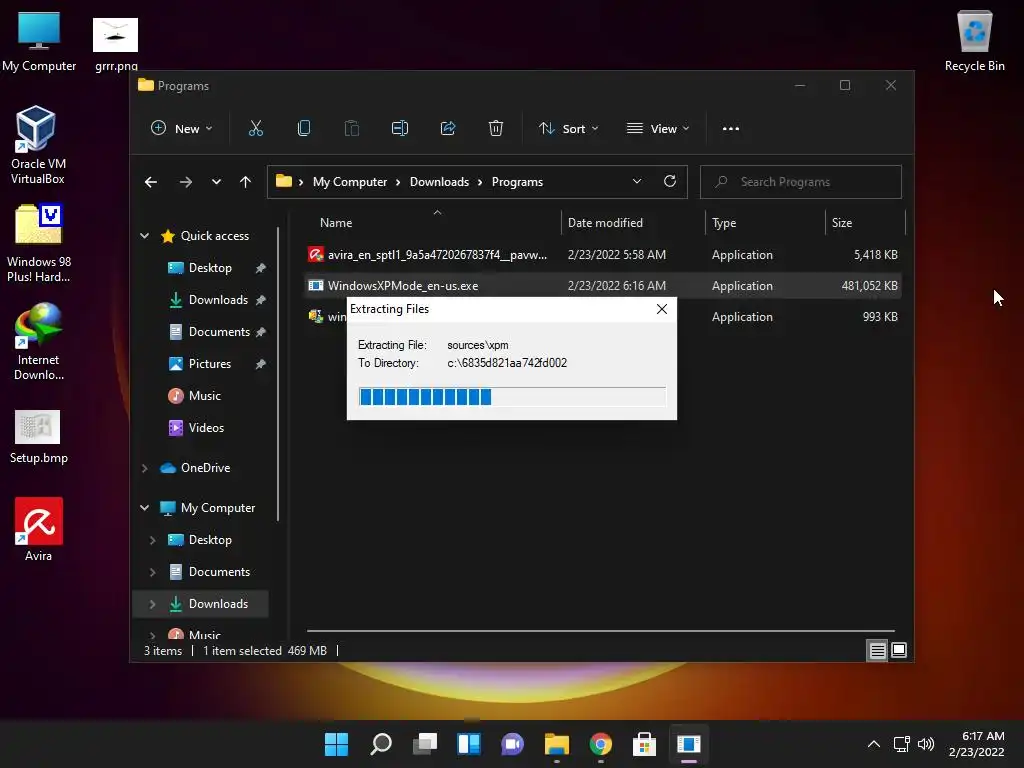
Task: Refresh the Programs folder view
Action: [x=669, y=182]
